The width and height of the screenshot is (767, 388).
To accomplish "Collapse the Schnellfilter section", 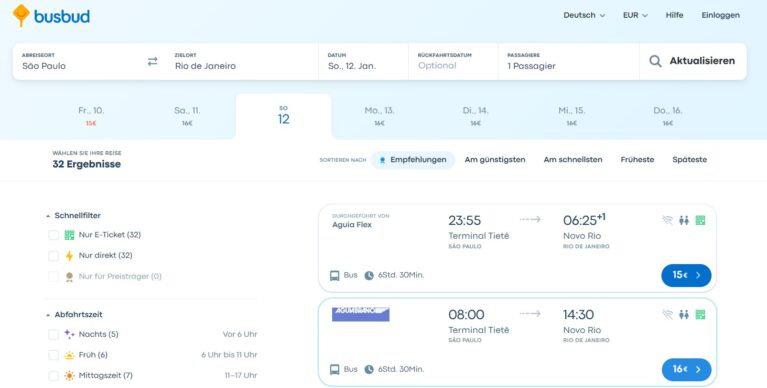I will click(73, 215).
